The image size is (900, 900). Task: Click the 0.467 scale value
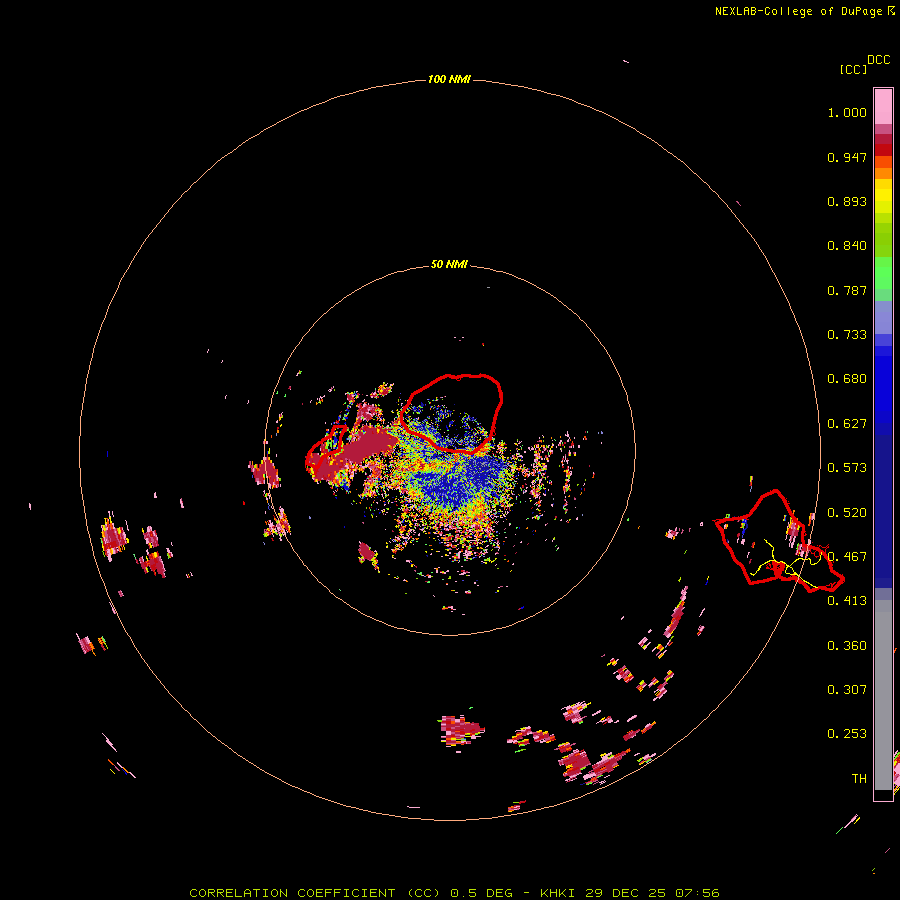(847, 557)
